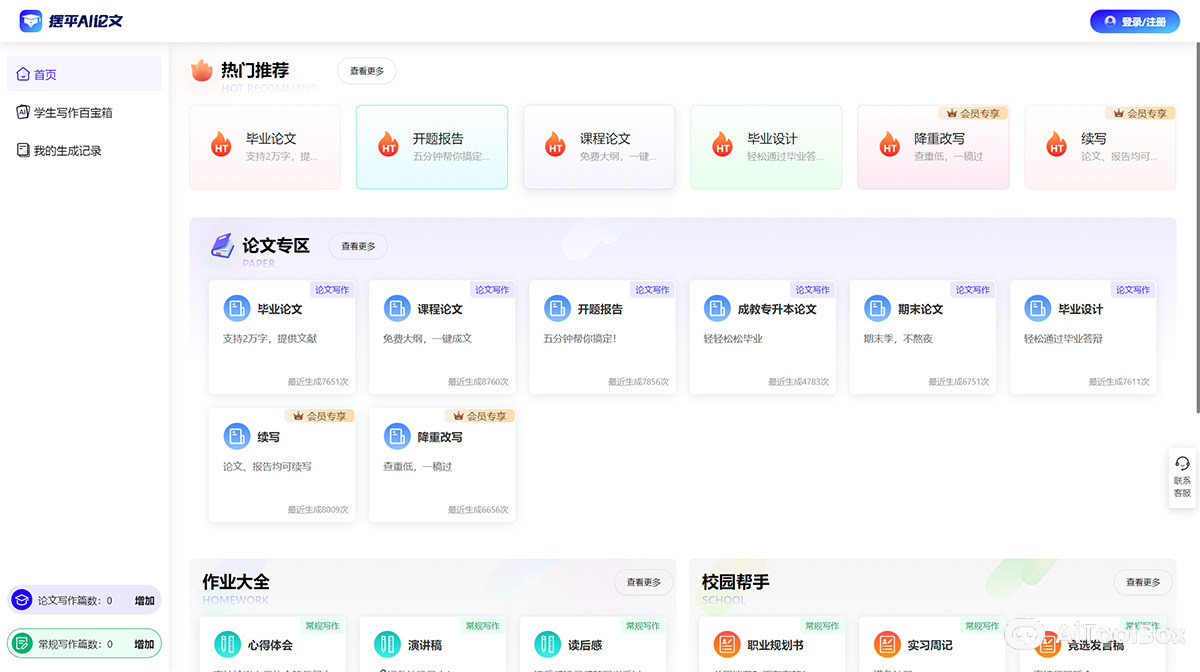Click the 登录/注册 button
1200x672 pixels.
pyautogui.click(x=1134, y=21)
